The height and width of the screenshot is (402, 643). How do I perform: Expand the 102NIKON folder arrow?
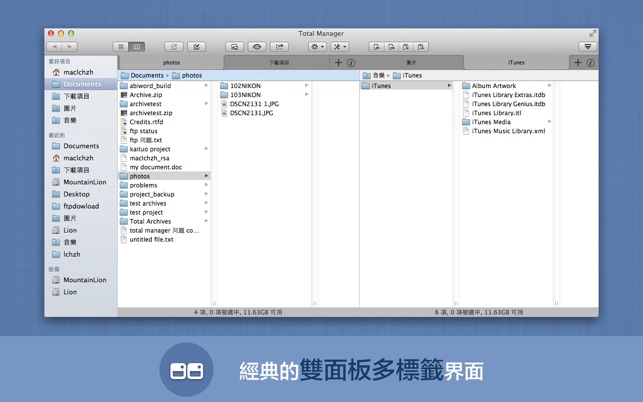(307, 86)
